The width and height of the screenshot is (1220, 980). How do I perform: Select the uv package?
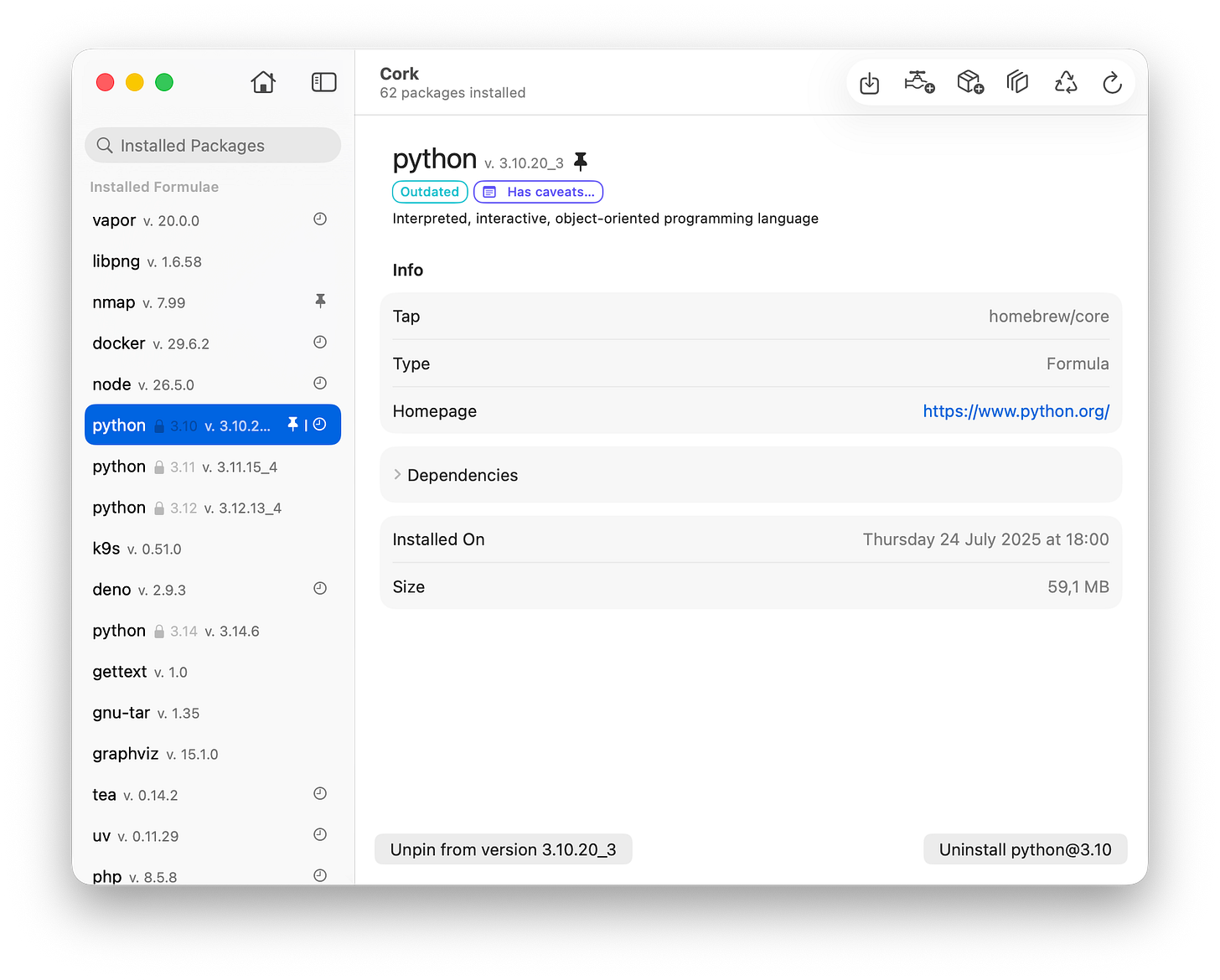click(213, 836)
